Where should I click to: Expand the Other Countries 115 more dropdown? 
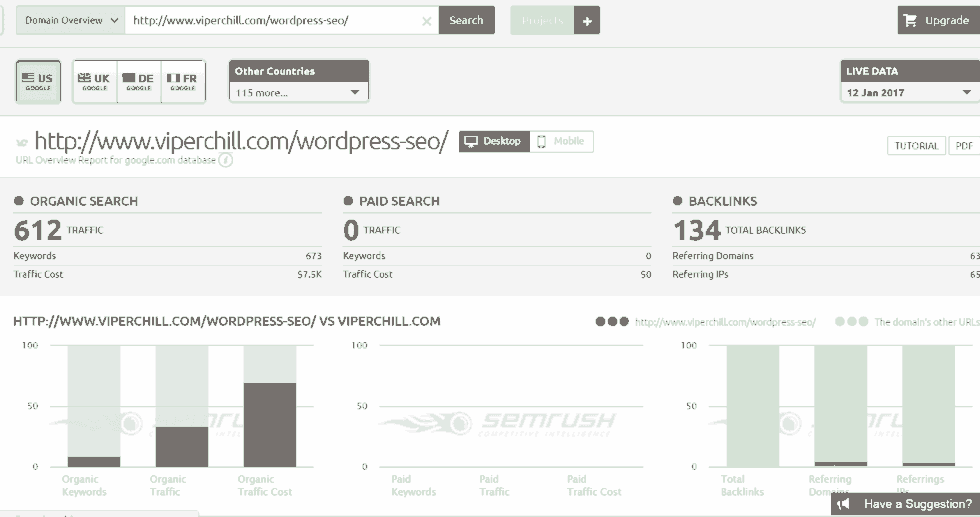coord(299,93)
